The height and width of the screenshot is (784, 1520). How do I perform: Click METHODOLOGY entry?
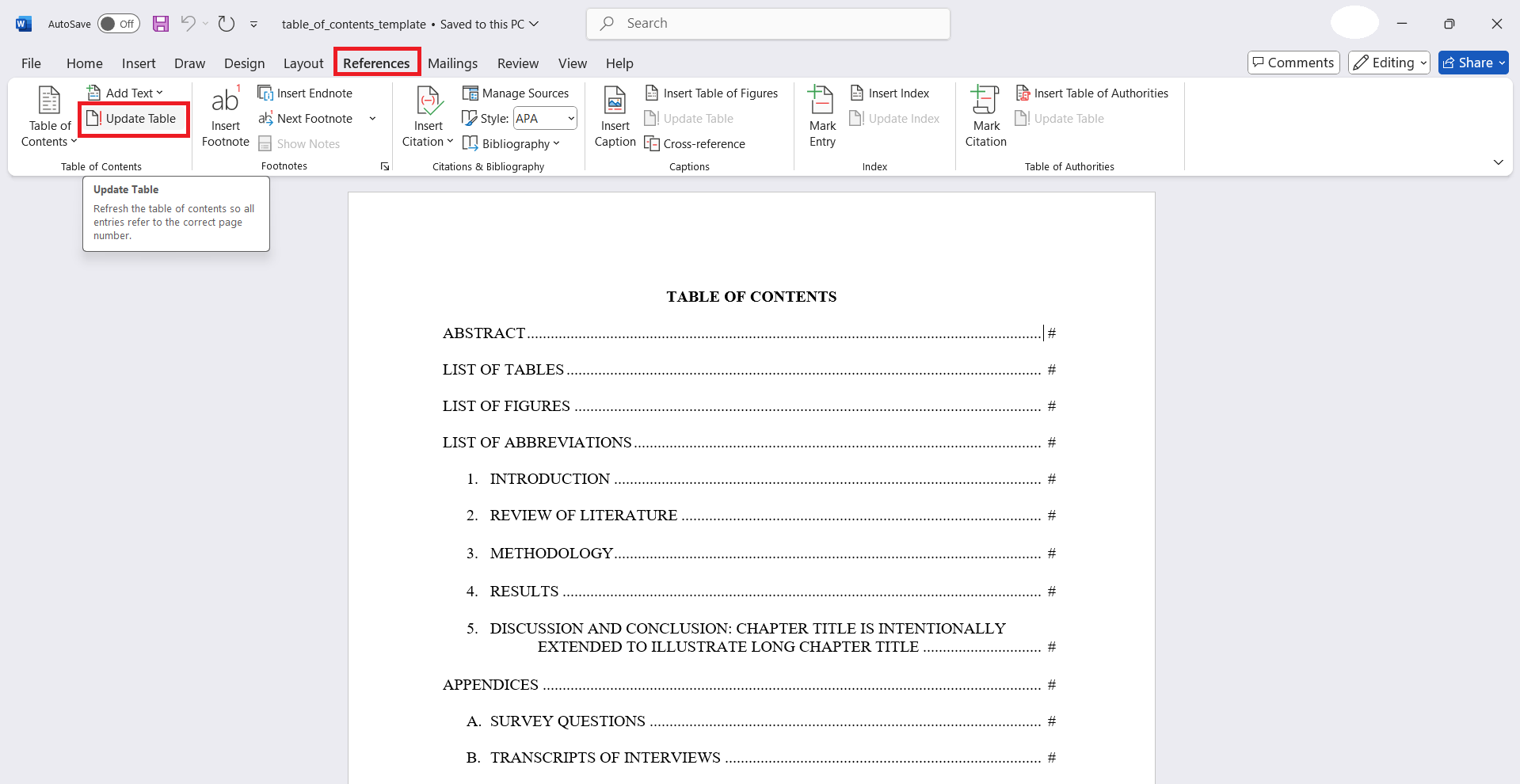(x=761, y=554)
